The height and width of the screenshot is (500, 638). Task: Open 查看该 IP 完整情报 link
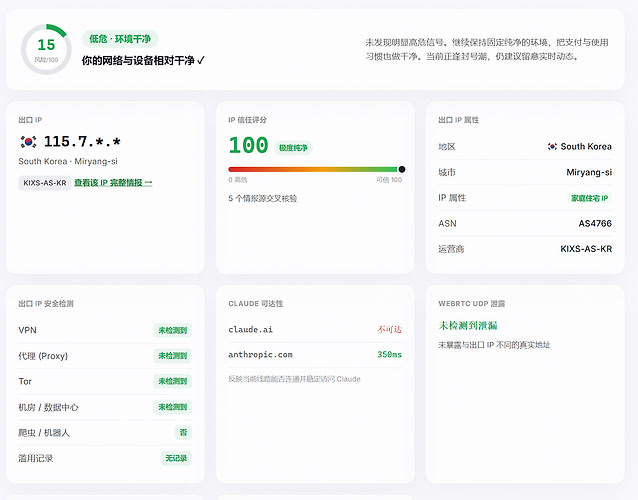pyautogui.click(x=113, y=183)
